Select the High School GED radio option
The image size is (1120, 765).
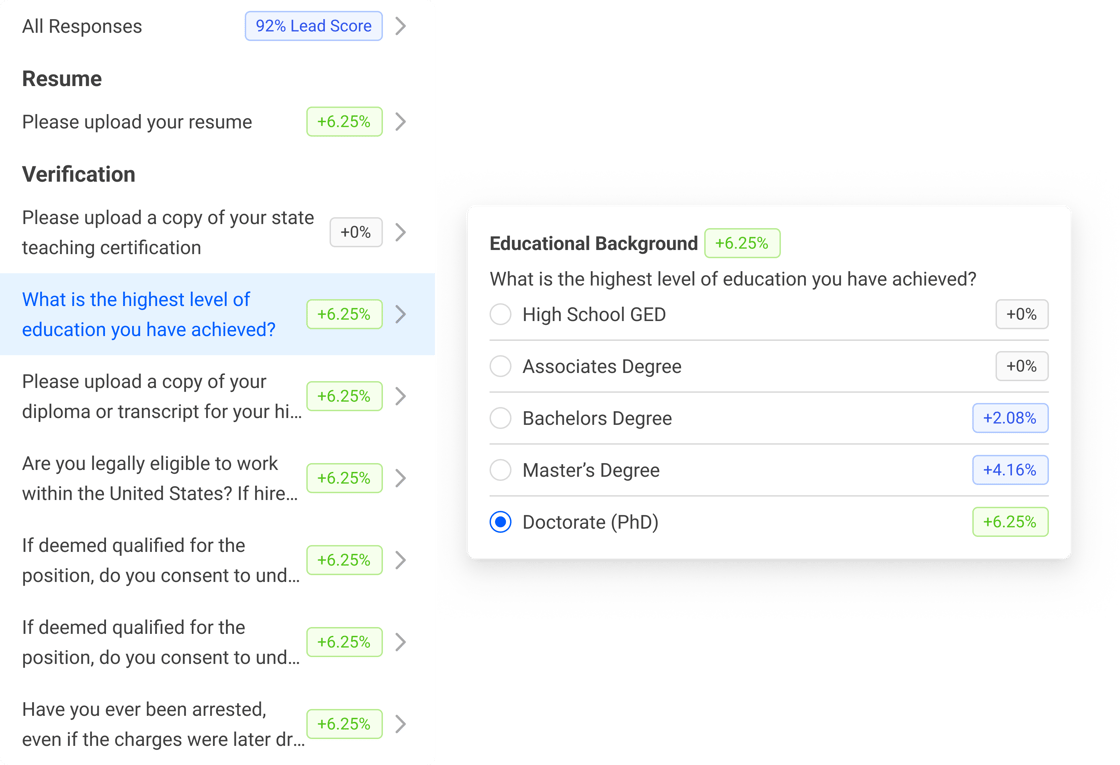pyautogui.click(x=500, y=315)
